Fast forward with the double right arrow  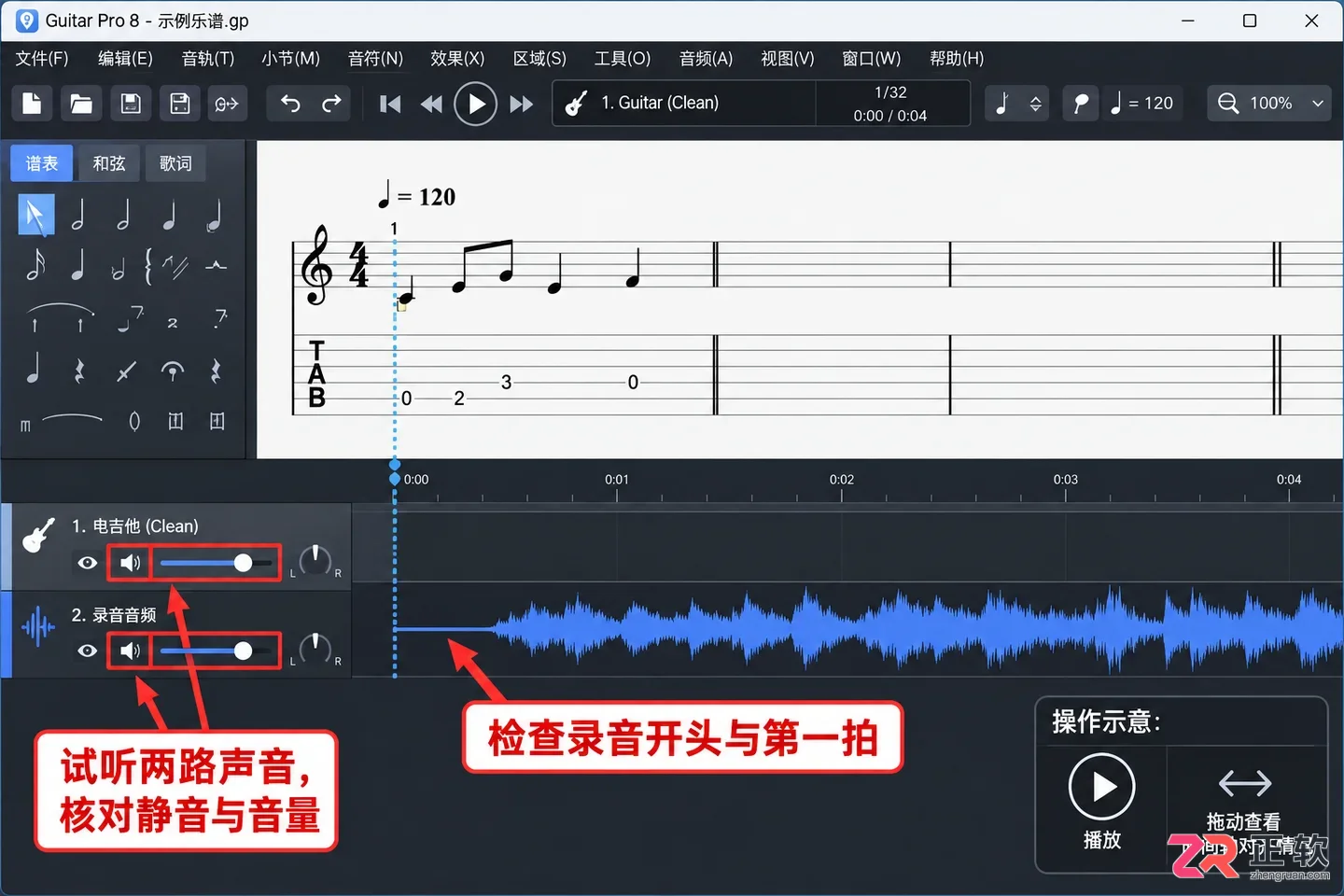522,104
